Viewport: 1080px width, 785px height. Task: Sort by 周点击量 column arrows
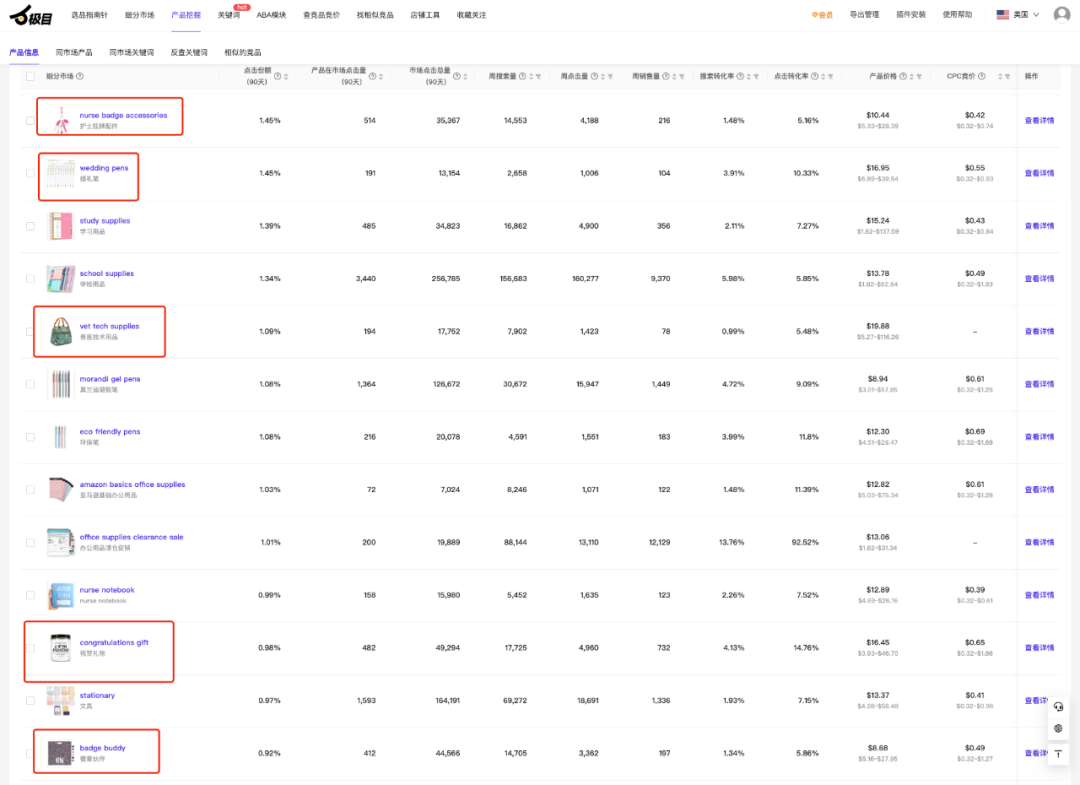[x=603, y=76]
